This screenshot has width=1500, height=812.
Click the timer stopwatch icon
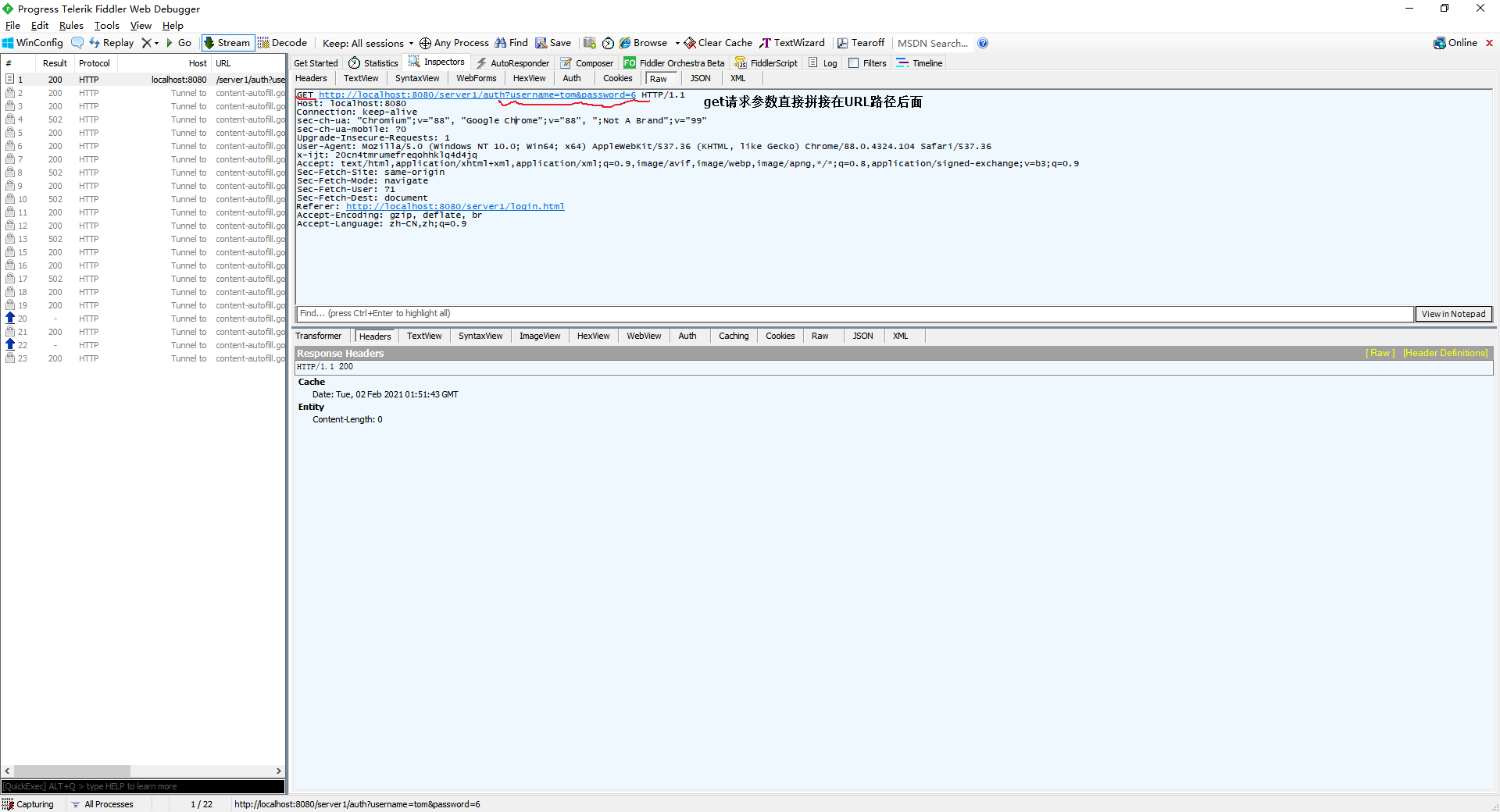[x=608, y=44]
